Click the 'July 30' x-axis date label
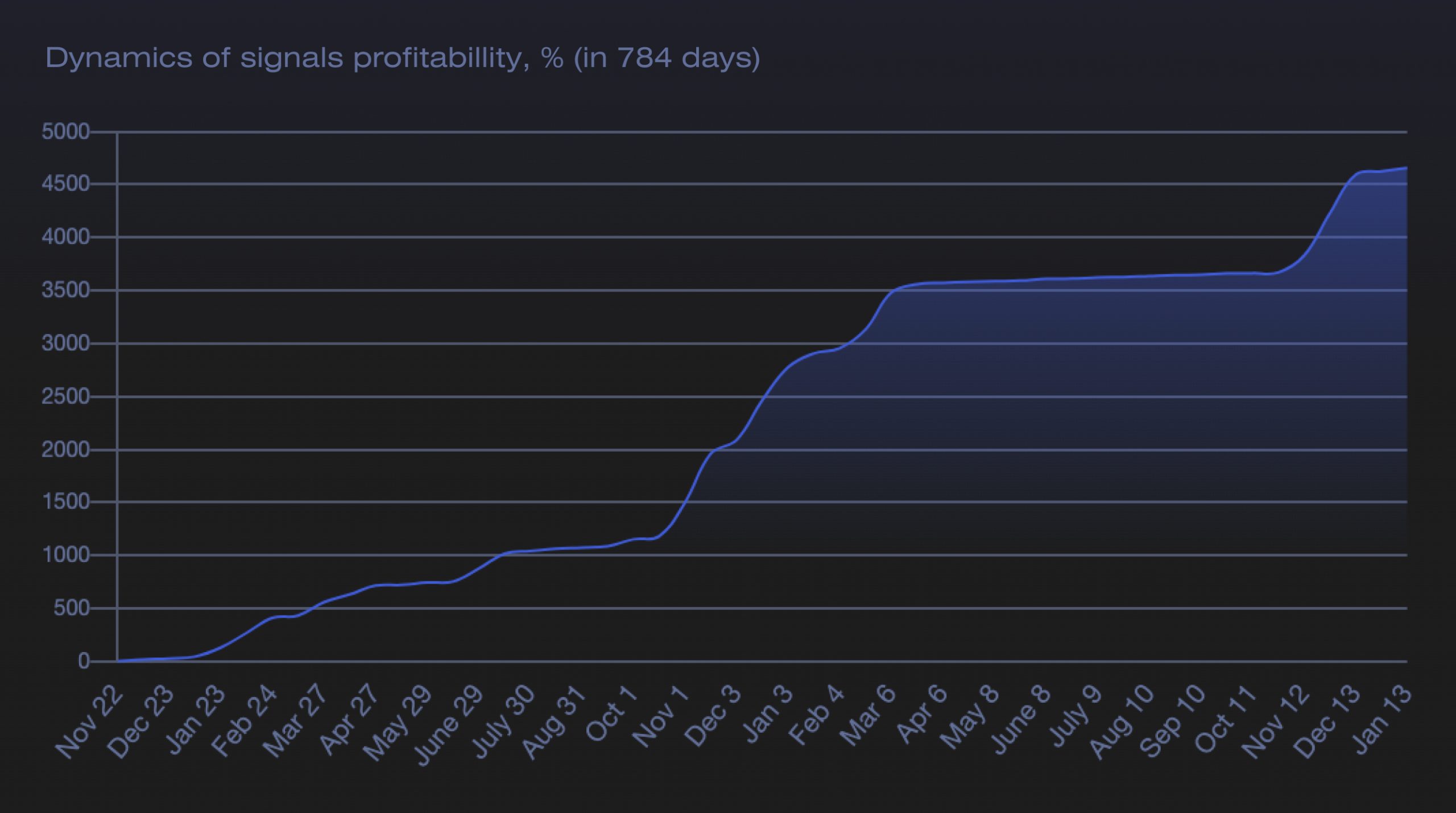This screenshot has height=813, width=1456. click(x=503, y=721)
